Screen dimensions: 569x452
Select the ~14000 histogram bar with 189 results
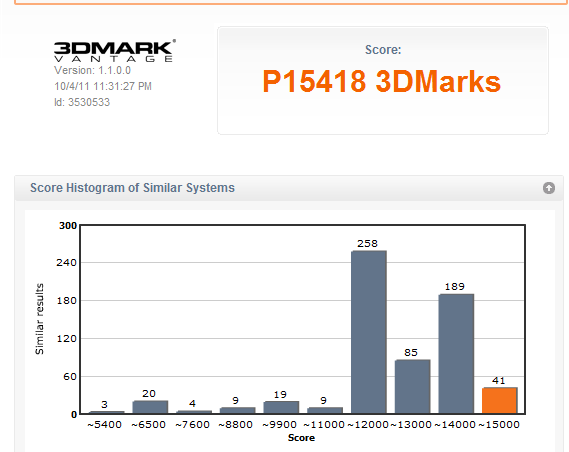(x=456, y=354)
